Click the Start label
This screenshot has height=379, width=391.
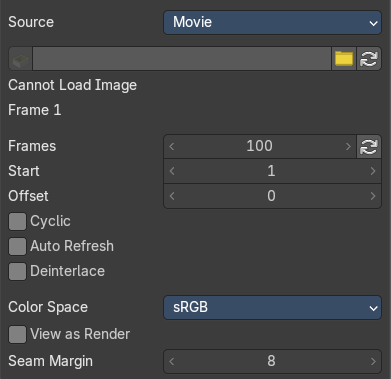[24, 171]
